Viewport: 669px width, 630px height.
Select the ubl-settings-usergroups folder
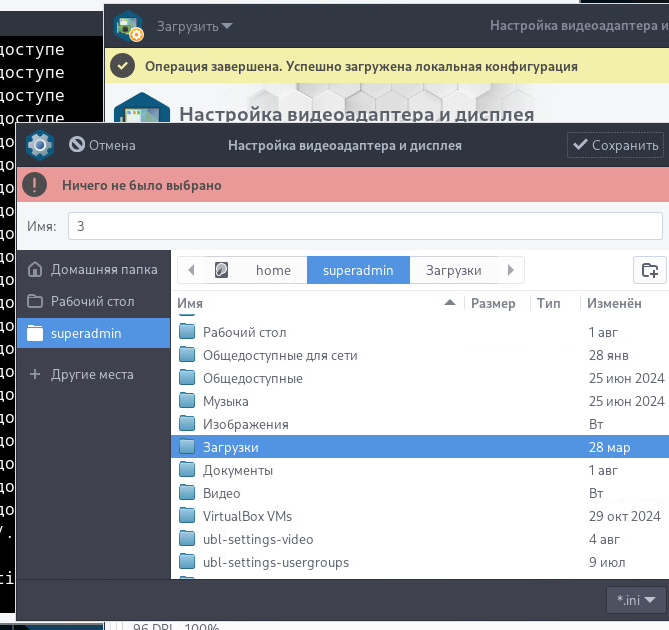tap(420, 563)
